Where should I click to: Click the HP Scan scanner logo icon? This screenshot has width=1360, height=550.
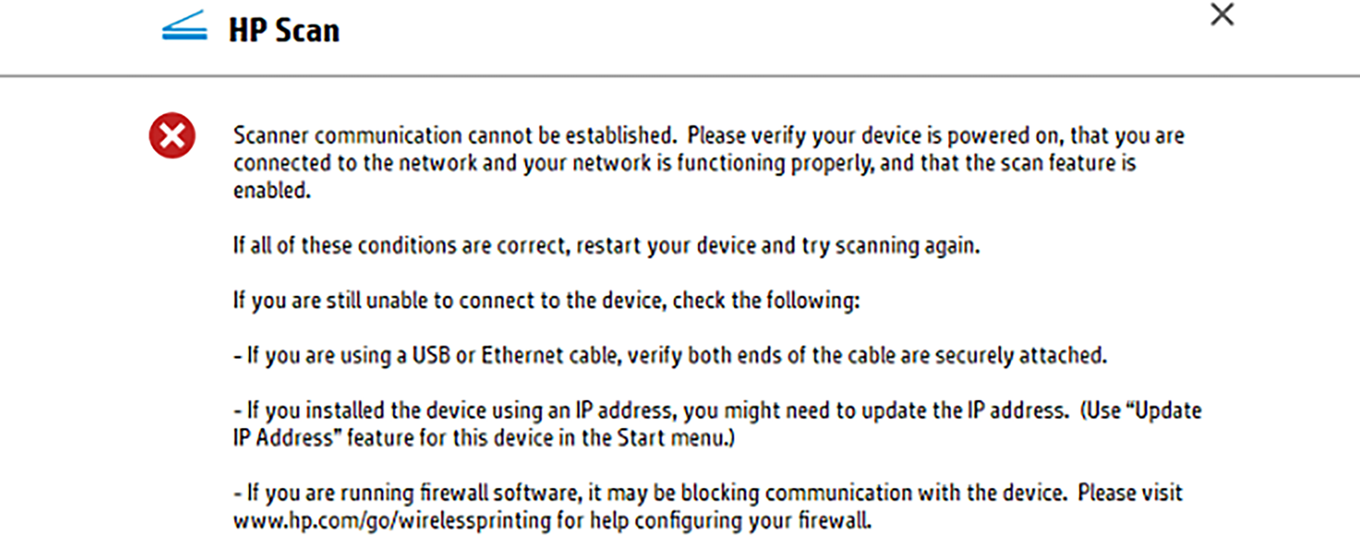click(184, 27)
